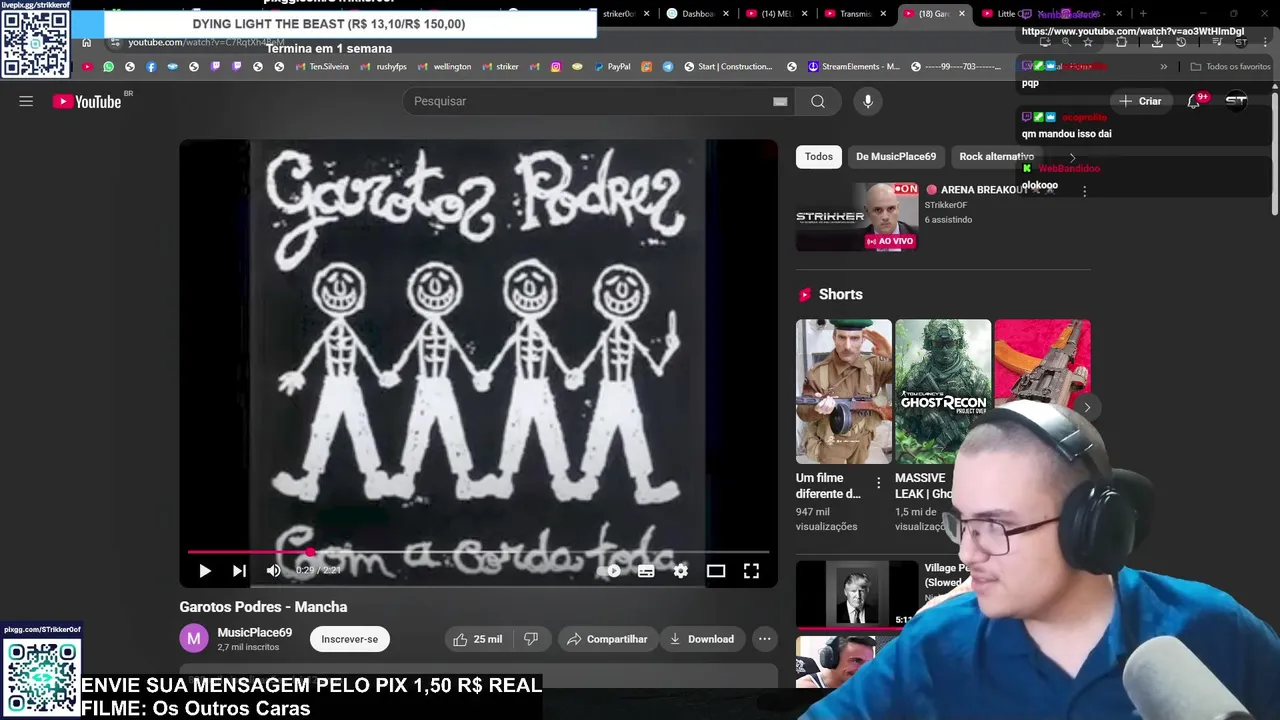
Task: Select the De MusicPlace69 chip
Action: [896, 156]
